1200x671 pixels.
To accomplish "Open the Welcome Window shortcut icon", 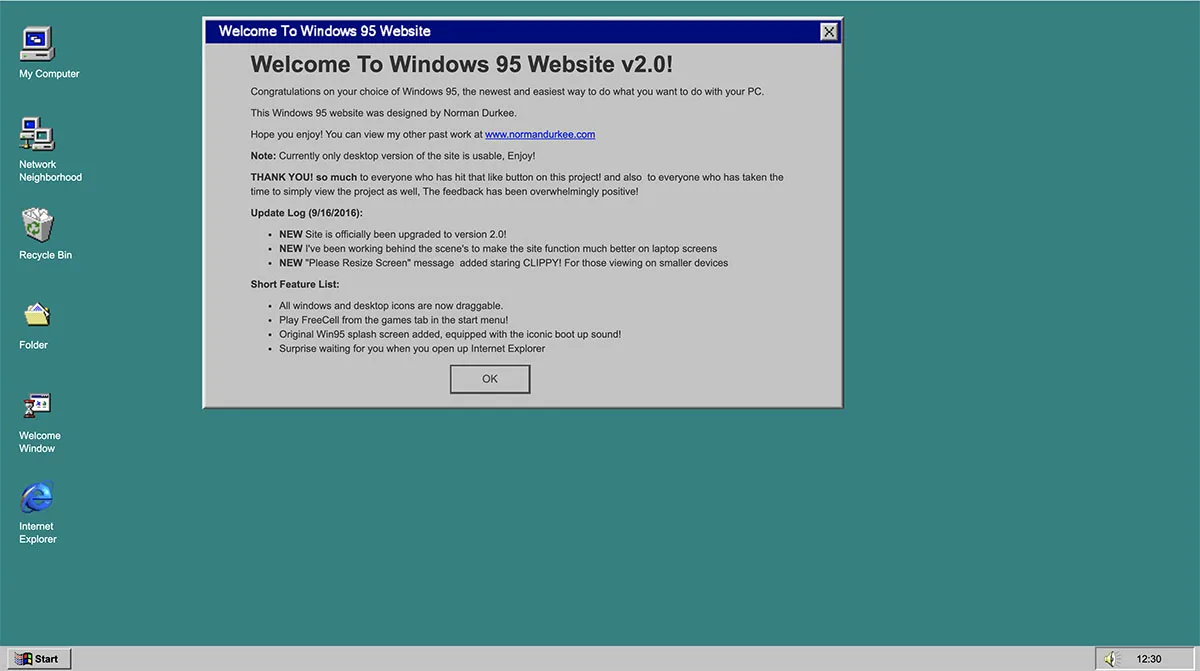I will point(38,406).
